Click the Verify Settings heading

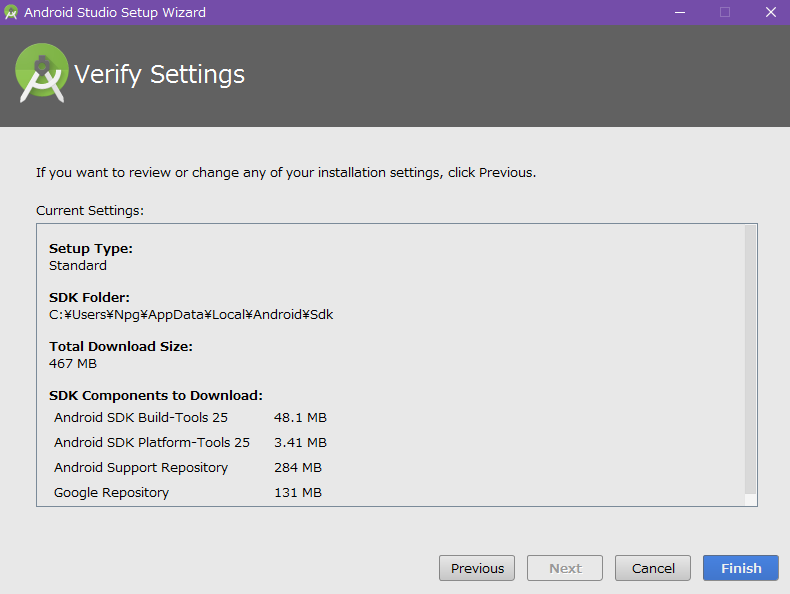pos(160,74)
